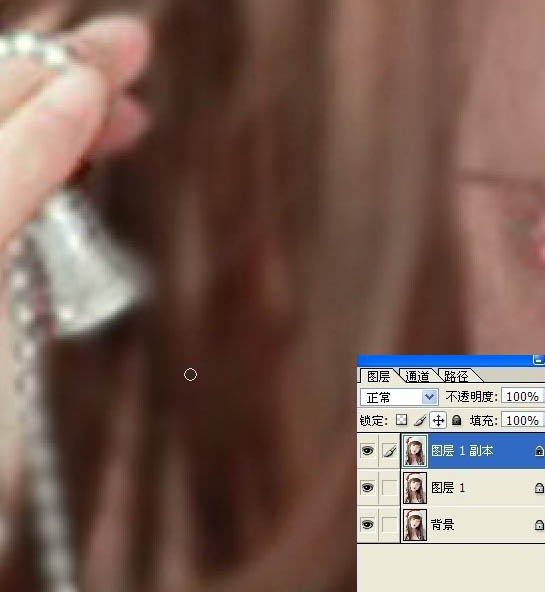Click the padlock icon on 图层 1 副本 row

[x=539, y=451]
